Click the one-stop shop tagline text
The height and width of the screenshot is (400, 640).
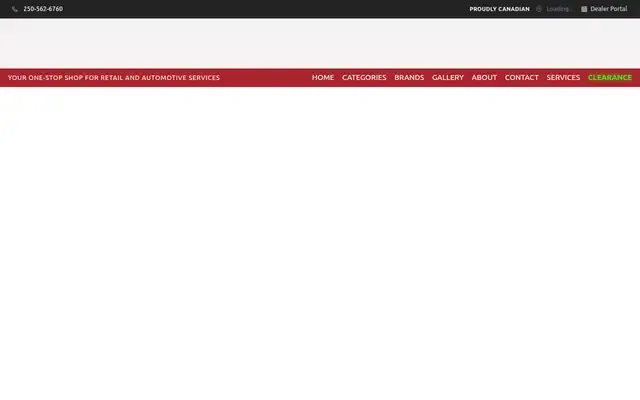(x=113, y=78)
